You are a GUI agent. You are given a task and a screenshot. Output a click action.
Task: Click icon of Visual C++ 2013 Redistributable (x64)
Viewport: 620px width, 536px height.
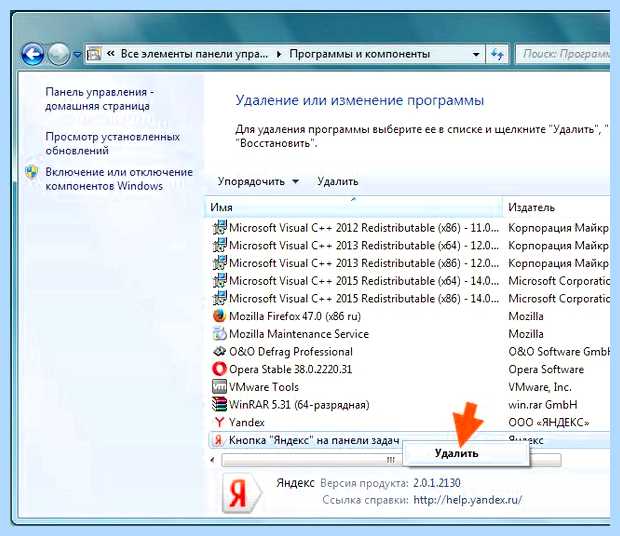click(x=219, y=245)
